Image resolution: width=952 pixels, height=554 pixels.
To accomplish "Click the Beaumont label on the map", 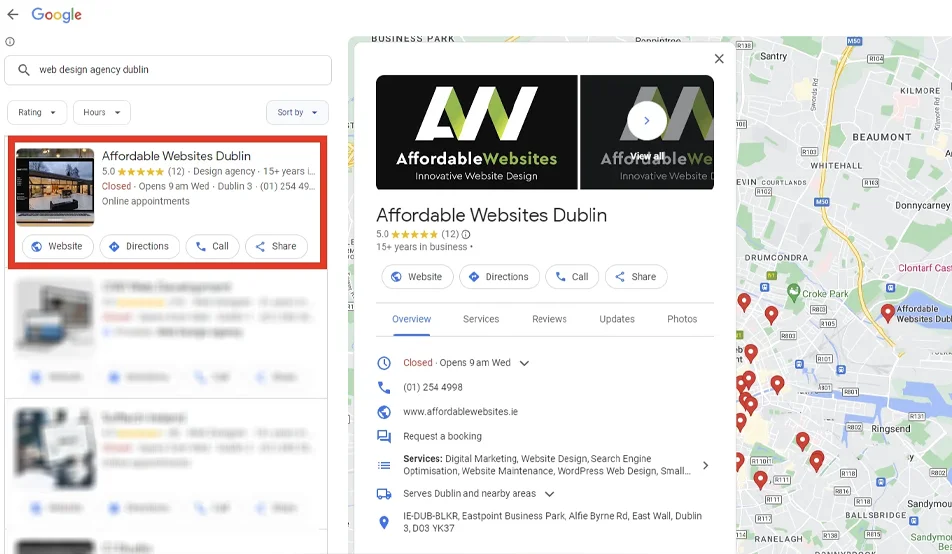I will (x=882, y=137).
